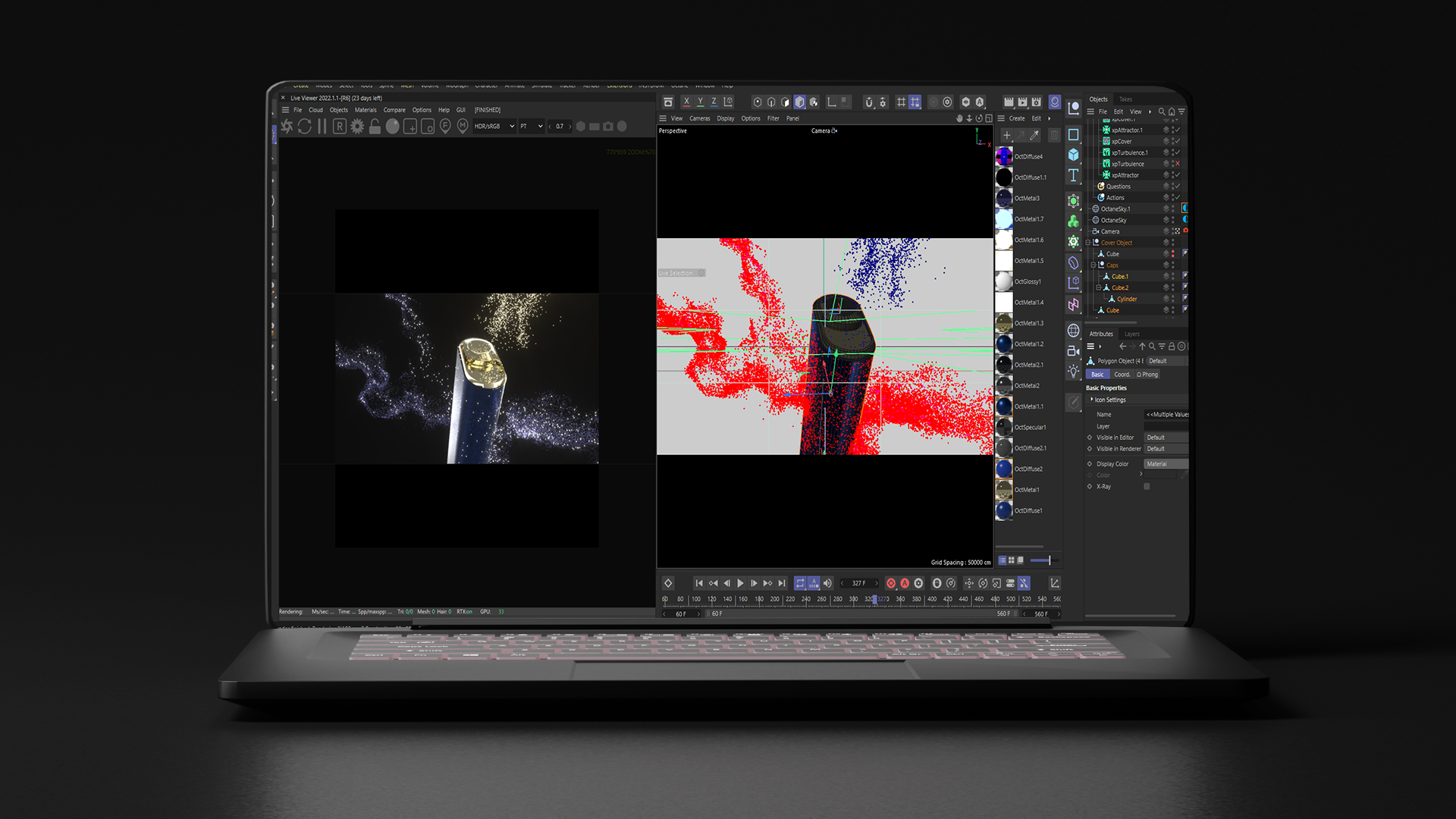Open the HDR/sRGB color space dropdown
The width and height of the screenshot is (1456, 819).
point(494,127)
